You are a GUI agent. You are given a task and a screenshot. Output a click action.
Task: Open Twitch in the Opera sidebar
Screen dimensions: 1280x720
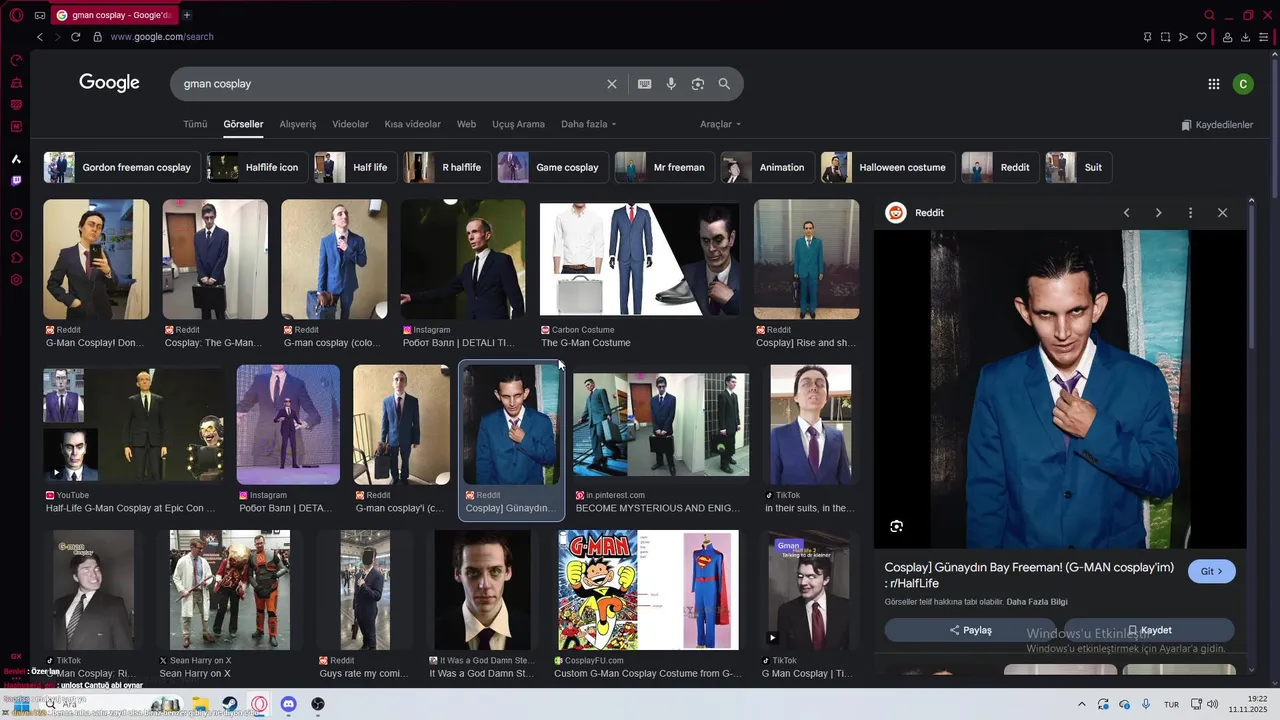coord(16,181)
